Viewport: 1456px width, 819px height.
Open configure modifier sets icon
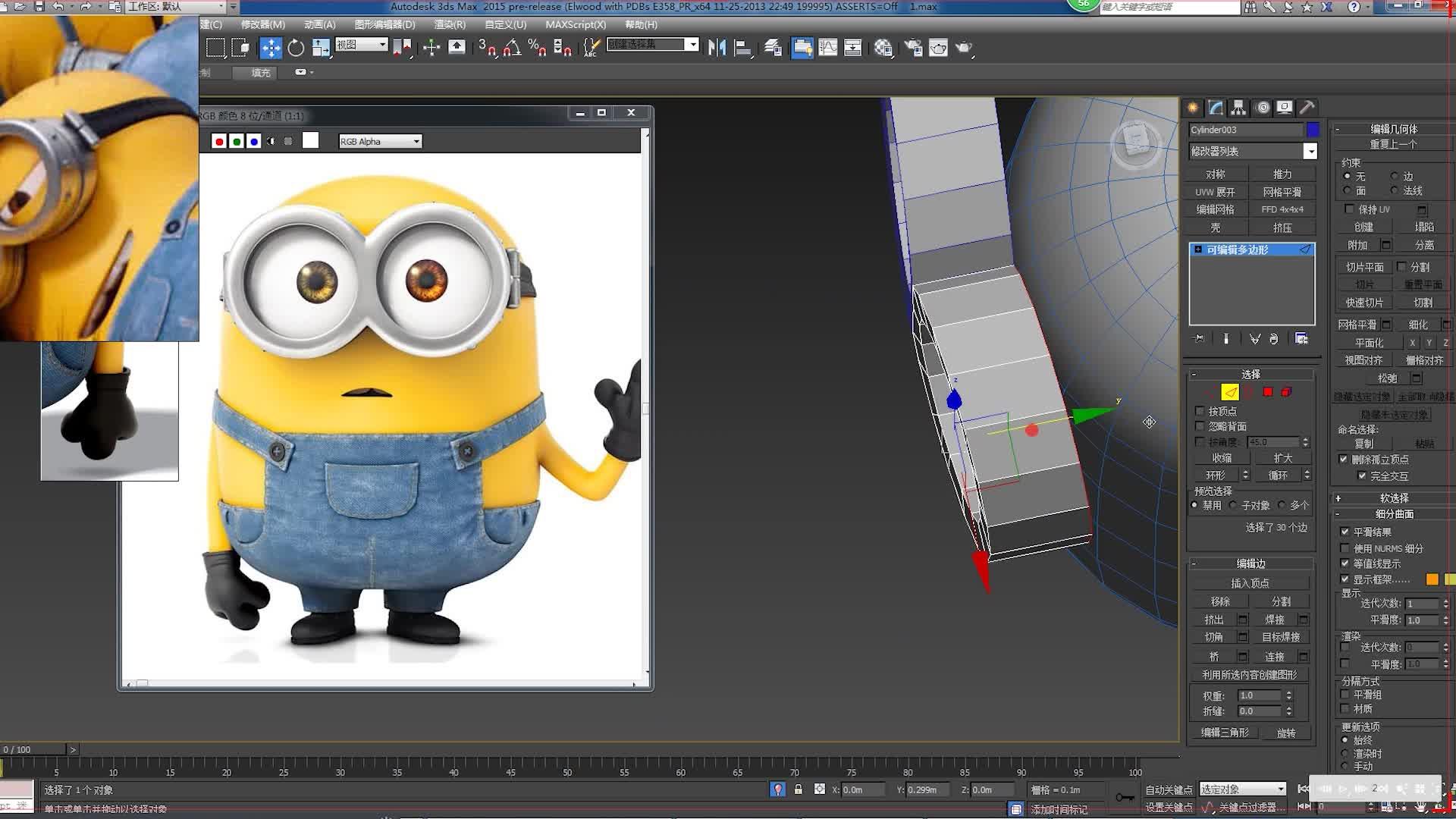(1301, 339)
